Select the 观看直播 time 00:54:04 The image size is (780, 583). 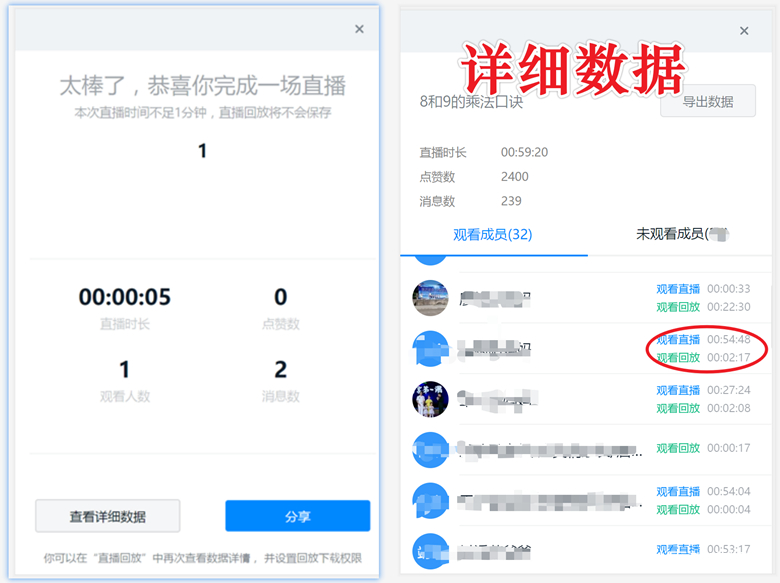[x=729, y=491]
